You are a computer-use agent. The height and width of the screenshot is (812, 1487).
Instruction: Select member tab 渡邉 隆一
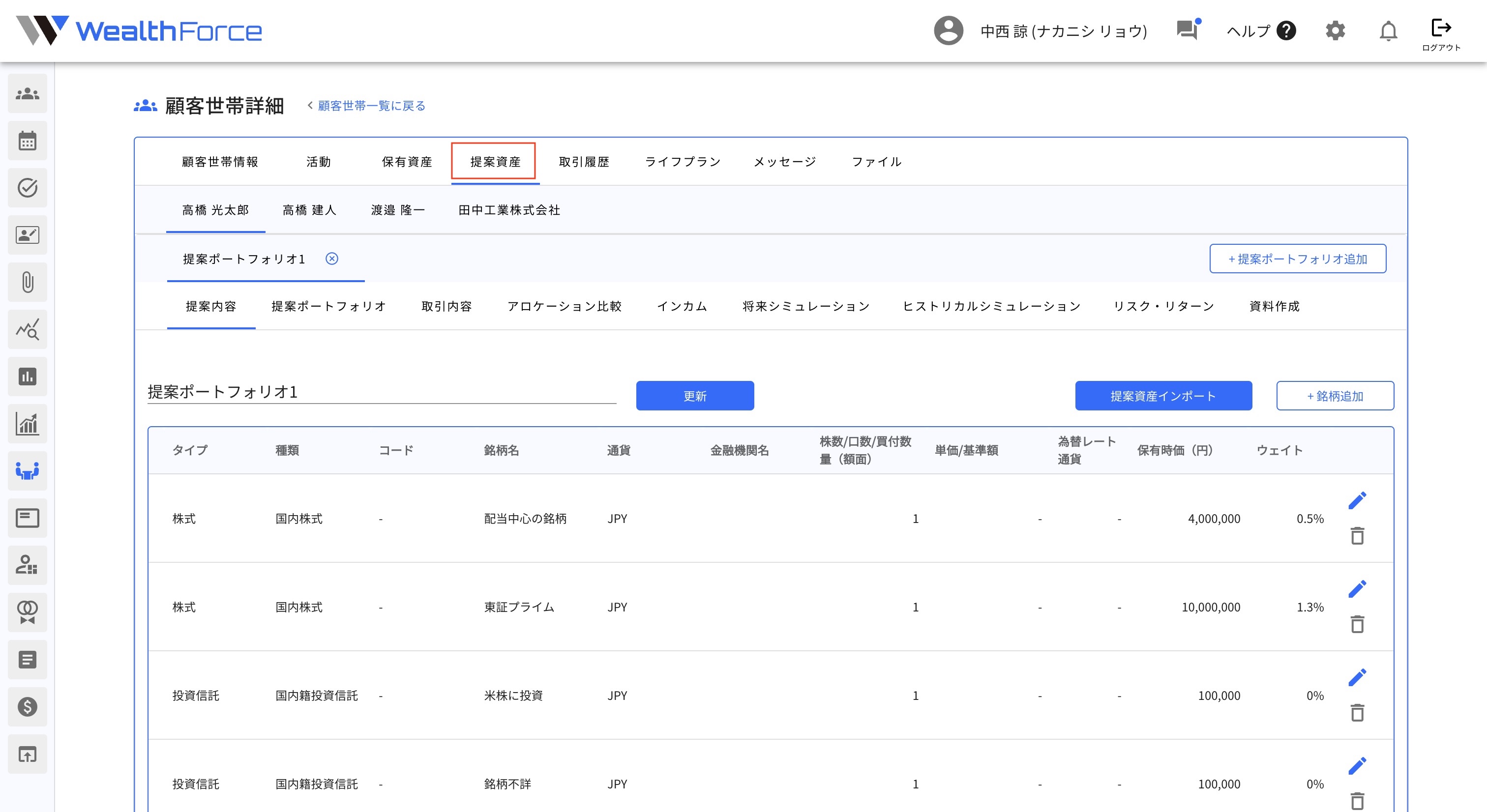(x=398, y=210)
